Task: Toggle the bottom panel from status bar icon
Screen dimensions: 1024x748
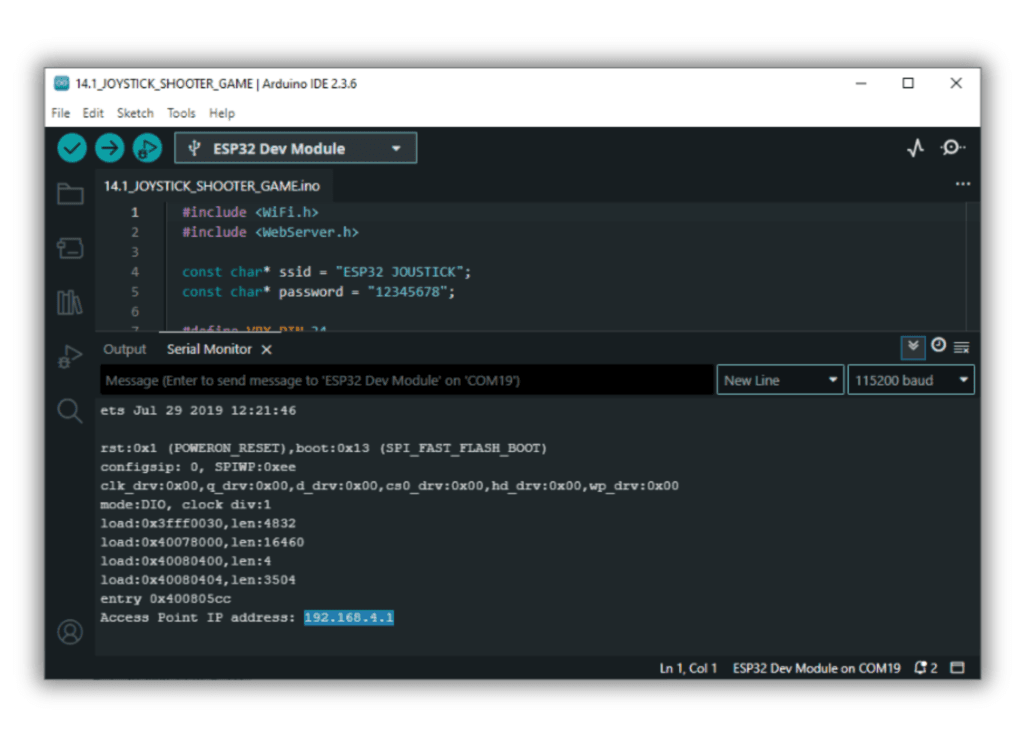Action: coord(957,668)
